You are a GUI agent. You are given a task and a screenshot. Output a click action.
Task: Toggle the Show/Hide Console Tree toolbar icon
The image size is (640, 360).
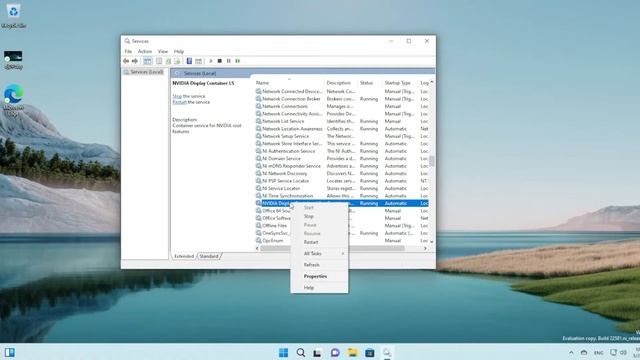pos(147,61)
